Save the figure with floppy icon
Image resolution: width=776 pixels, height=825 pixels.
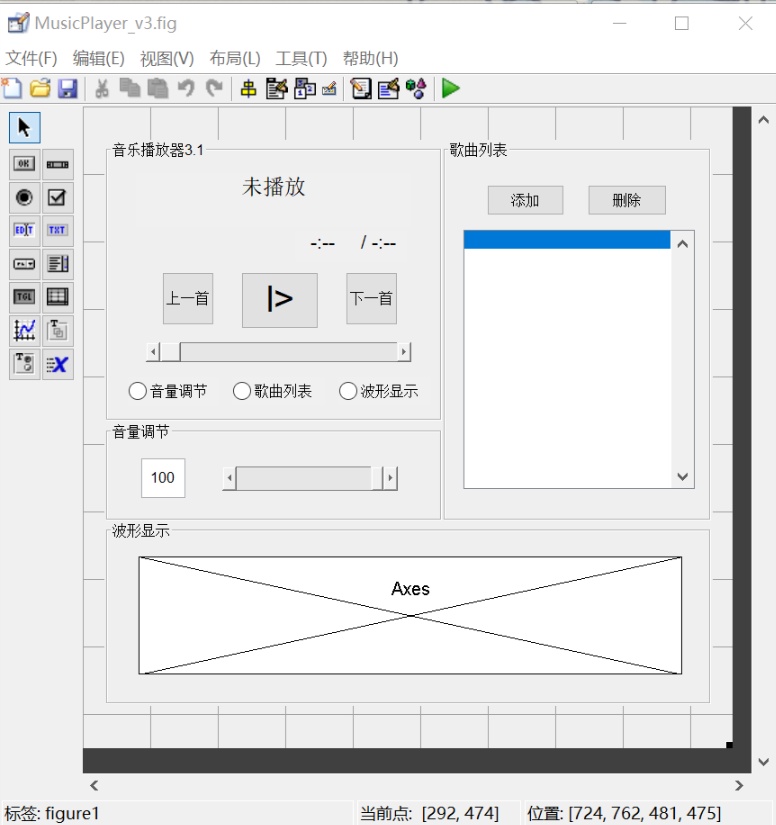click(x=67, y=88)
